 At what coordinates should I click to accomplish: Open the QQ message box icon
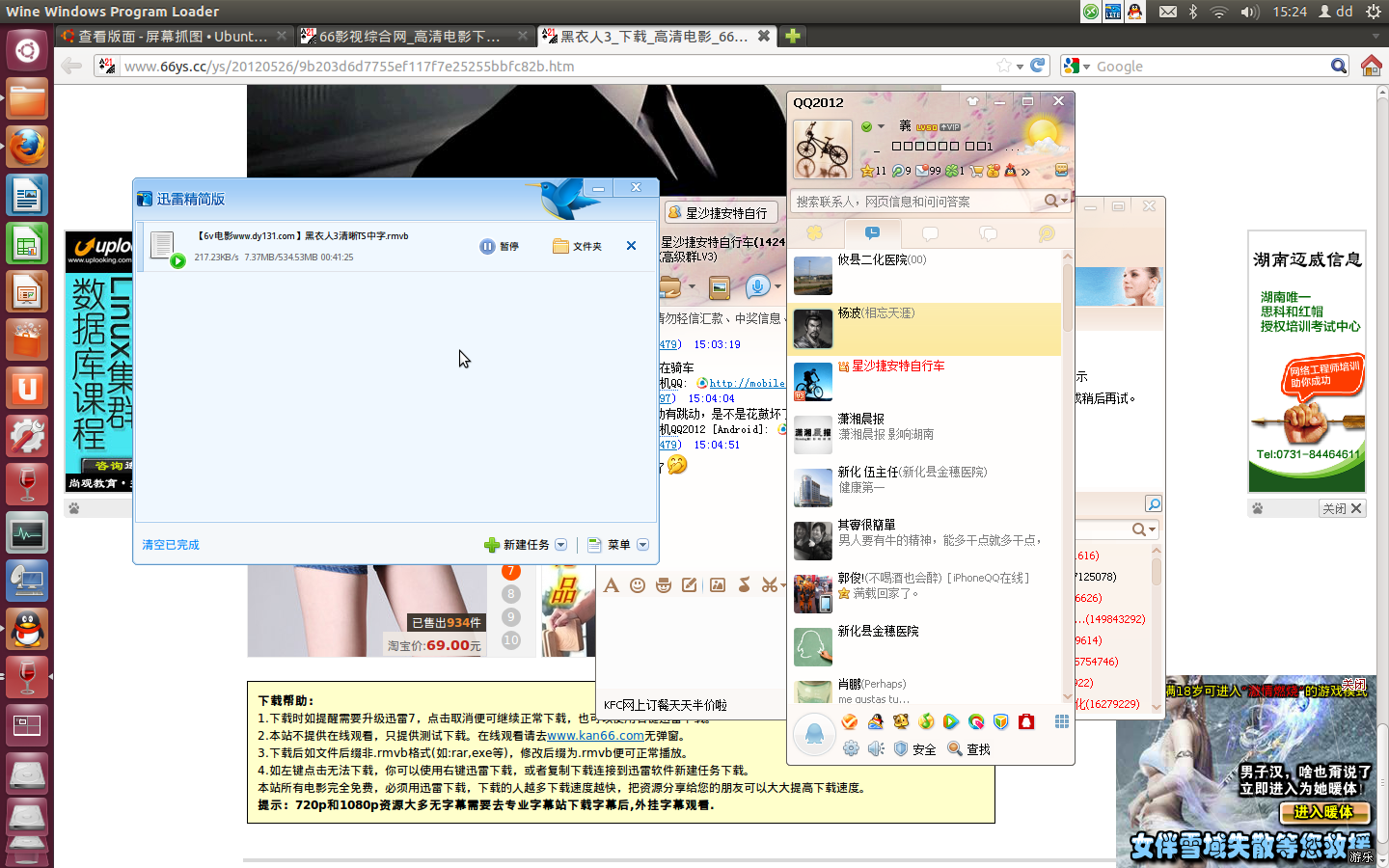1061,171
